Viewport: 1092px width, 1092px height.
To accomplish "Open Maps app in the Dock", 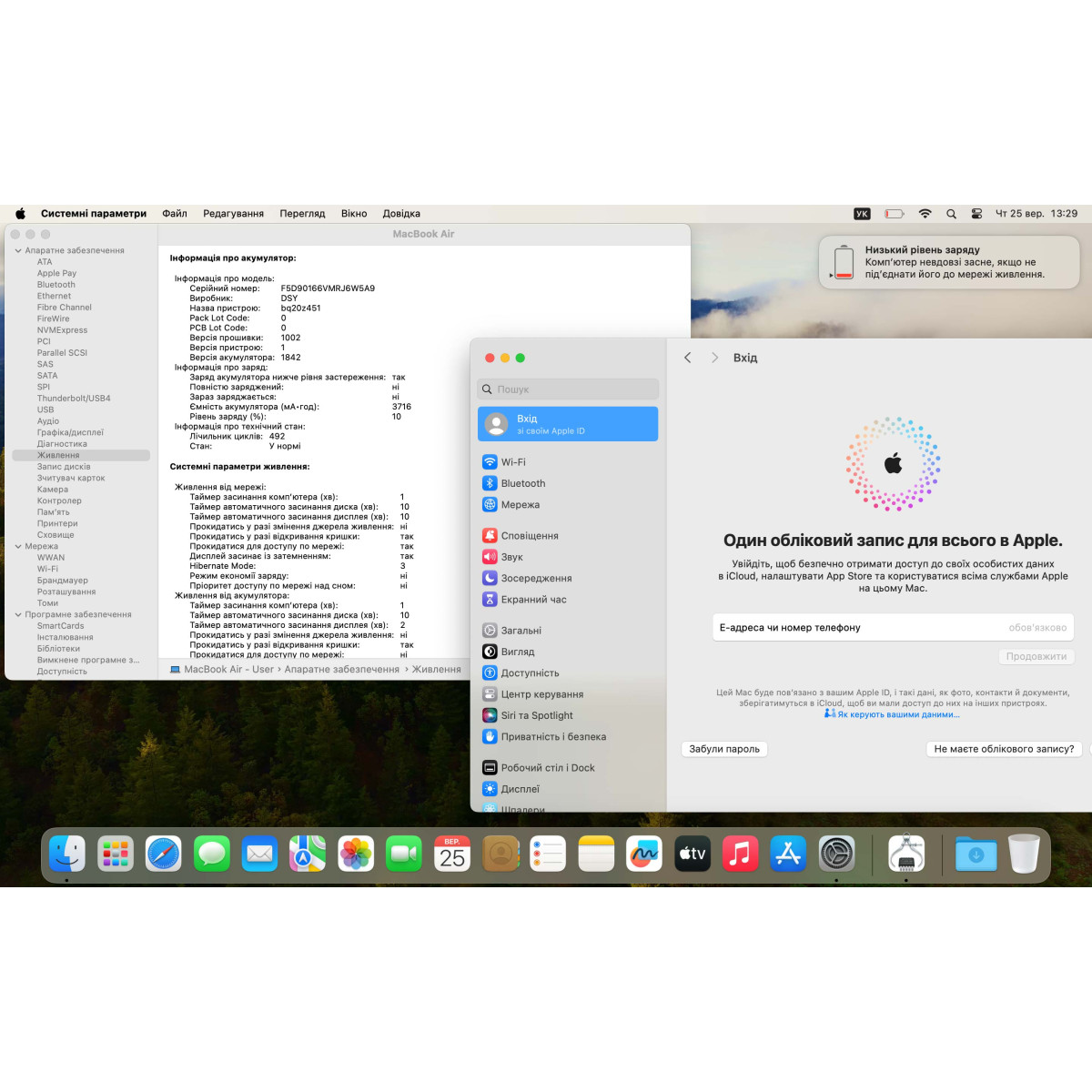I will (x=308, y=854).
